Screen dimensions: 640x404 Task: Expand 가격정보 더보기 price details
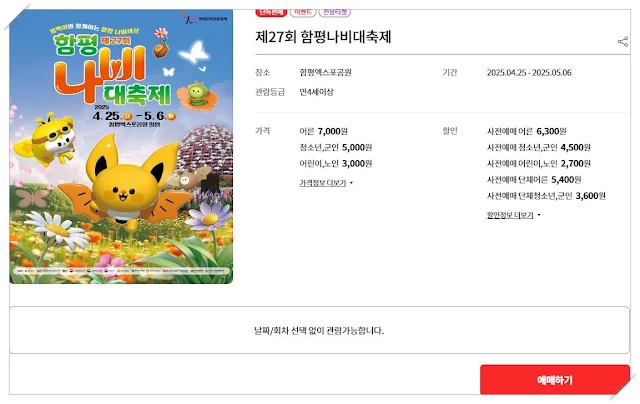click(x=326, y=183)
